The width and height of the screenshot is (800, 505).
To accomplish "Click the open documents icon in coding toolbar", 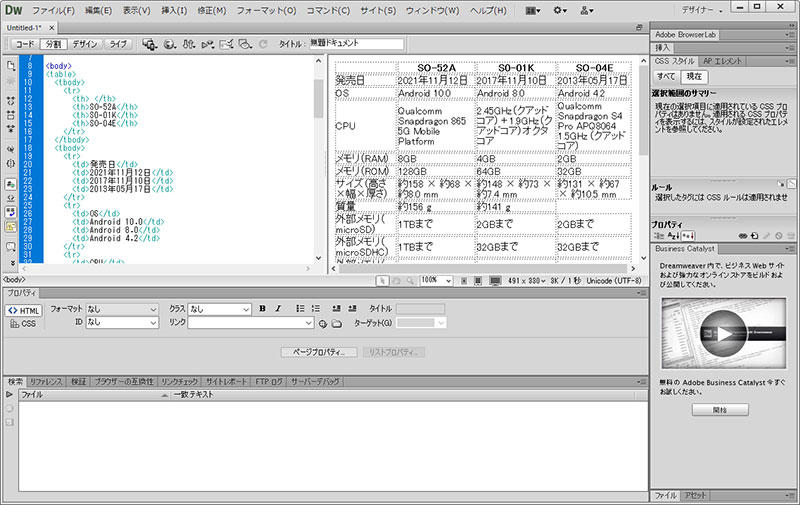I will tap(11, 66).
